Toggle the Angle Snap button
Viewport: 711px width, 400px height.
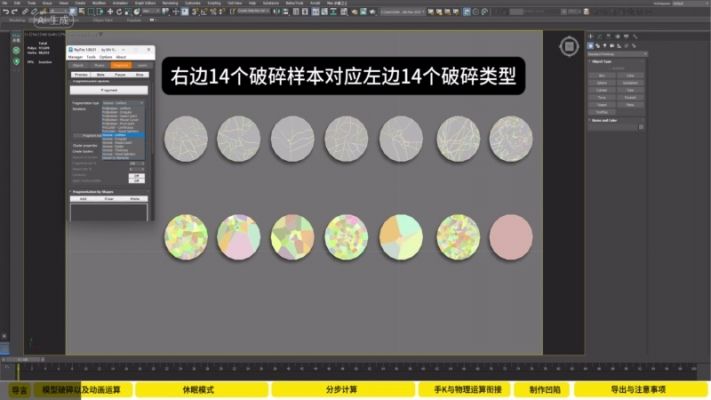[x=204, y=12]
